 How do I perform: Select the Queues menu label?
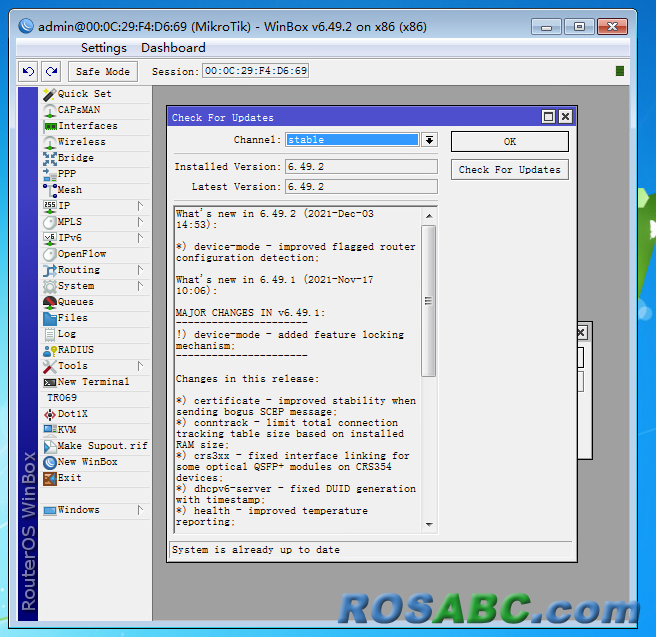[x=76, y=302]
